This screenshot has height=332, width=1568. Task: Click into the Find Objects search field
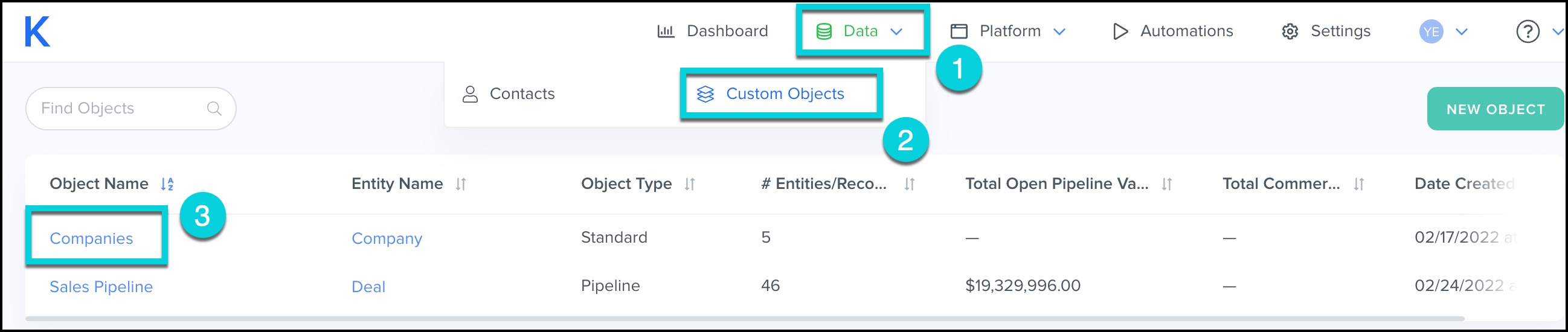115,108
